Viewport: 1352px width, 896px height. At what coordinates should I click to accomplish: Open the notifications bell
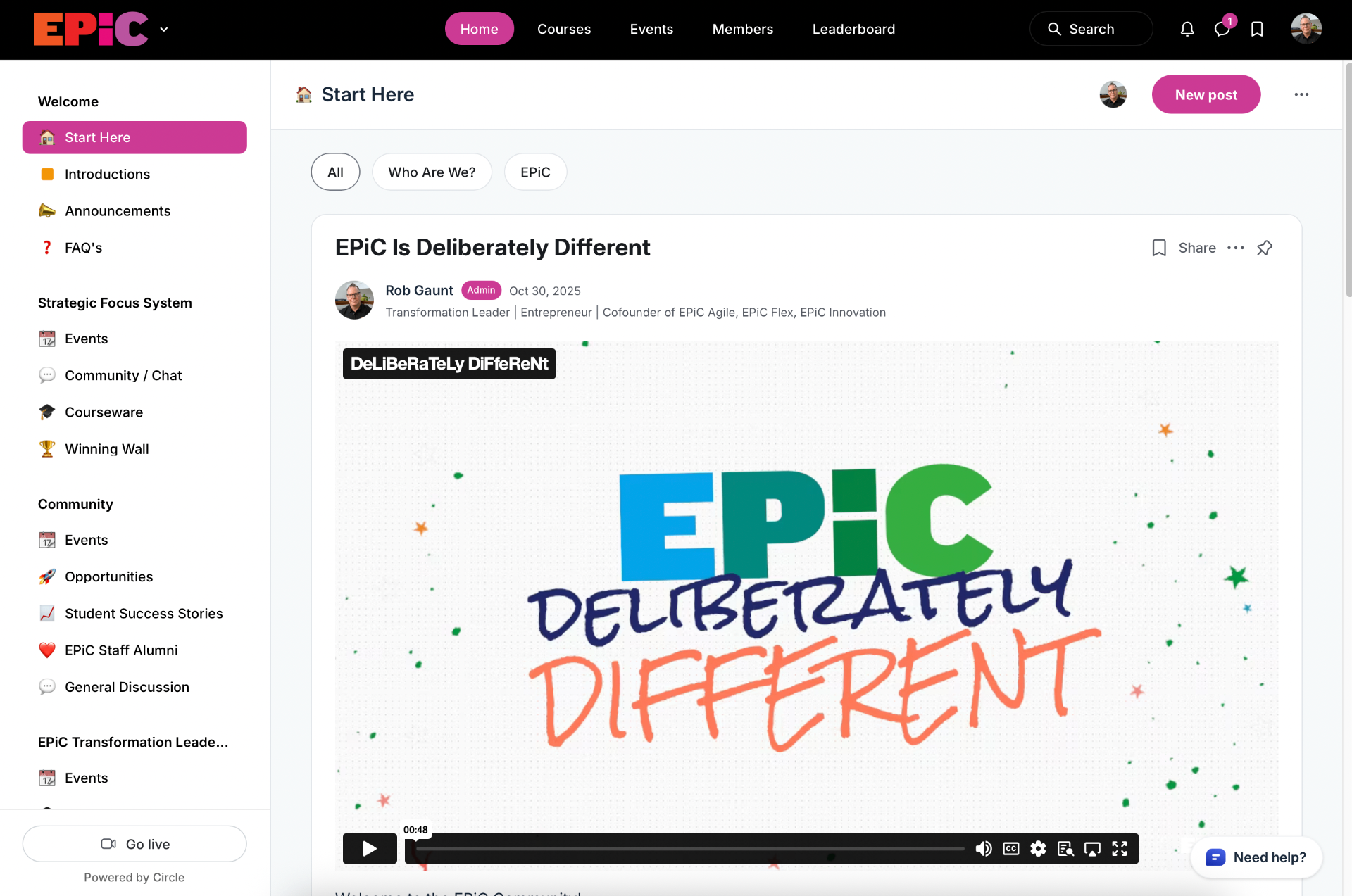[x=1187, y=29]
